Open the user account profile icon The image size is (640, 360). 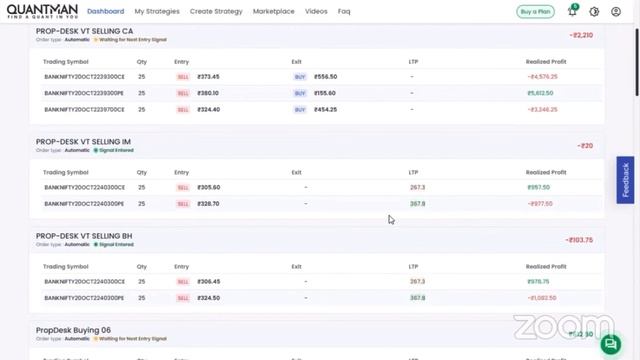(616, 11)
